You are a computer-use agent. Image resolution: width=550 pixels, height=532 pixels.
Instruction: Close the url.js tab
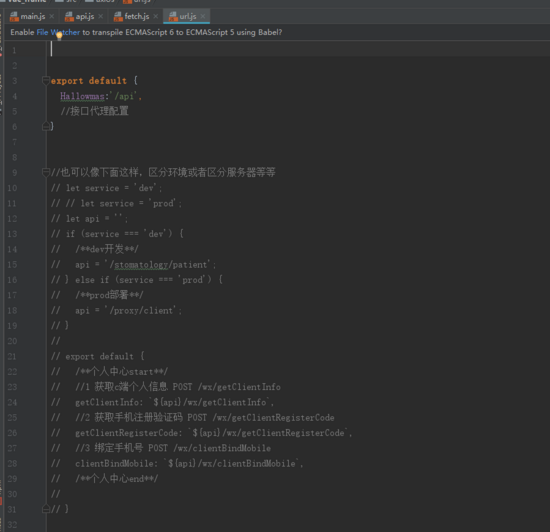tap(203, 16)
